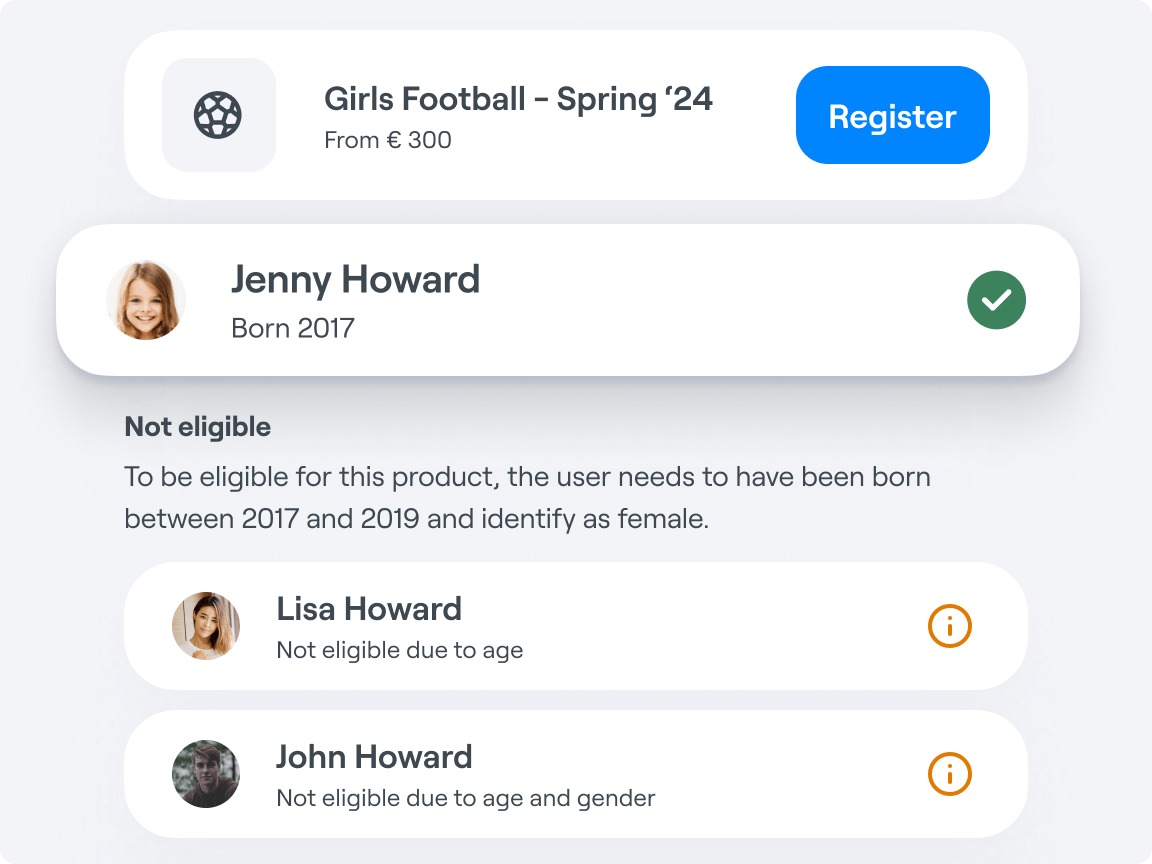Image resolution: width=1152 pixels, height=864 pixels.
Task: Click the John Howard name
Action: click(x=374, y=757)
